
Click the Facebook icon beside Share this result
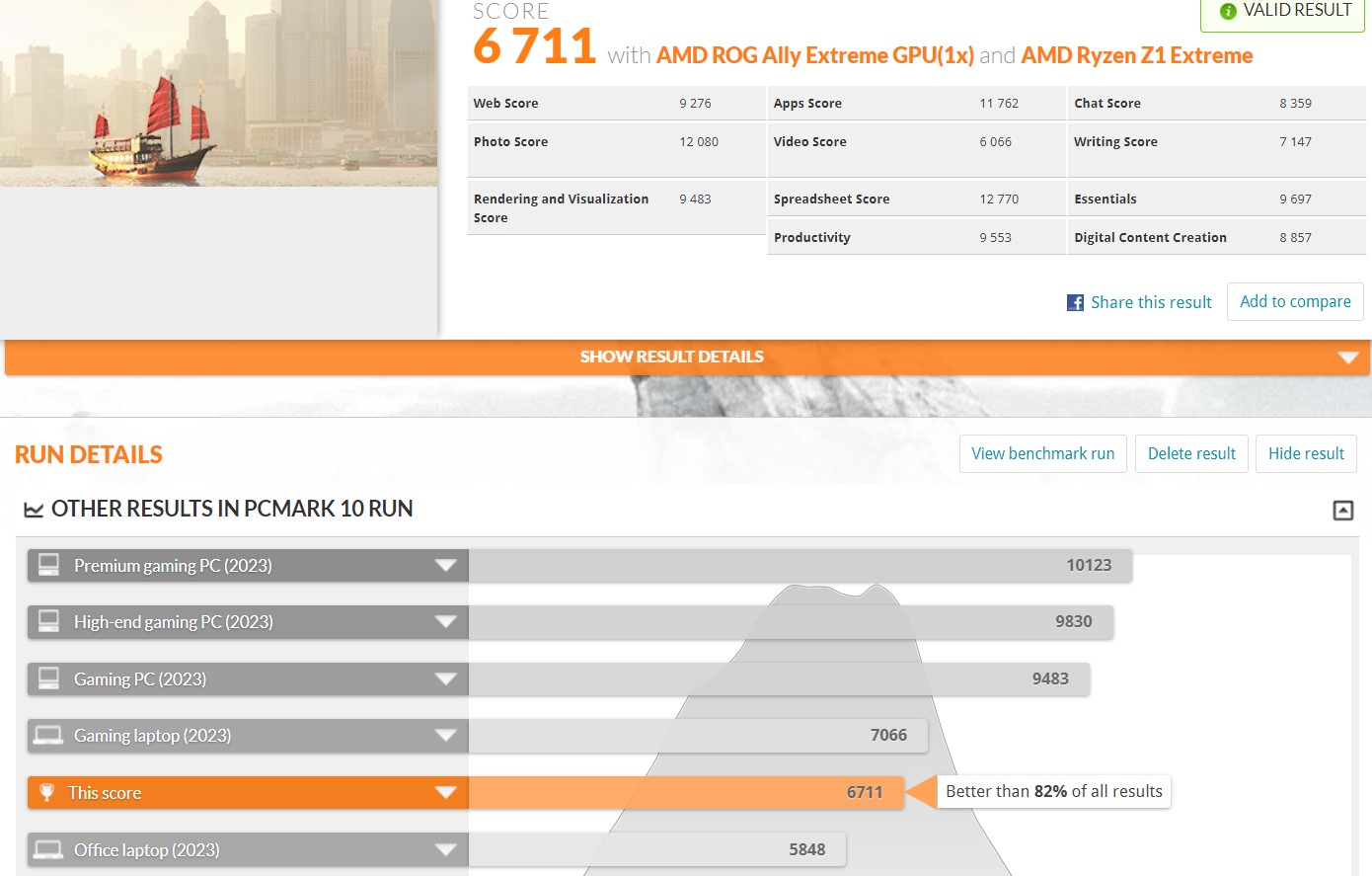tap(1075, 302)
